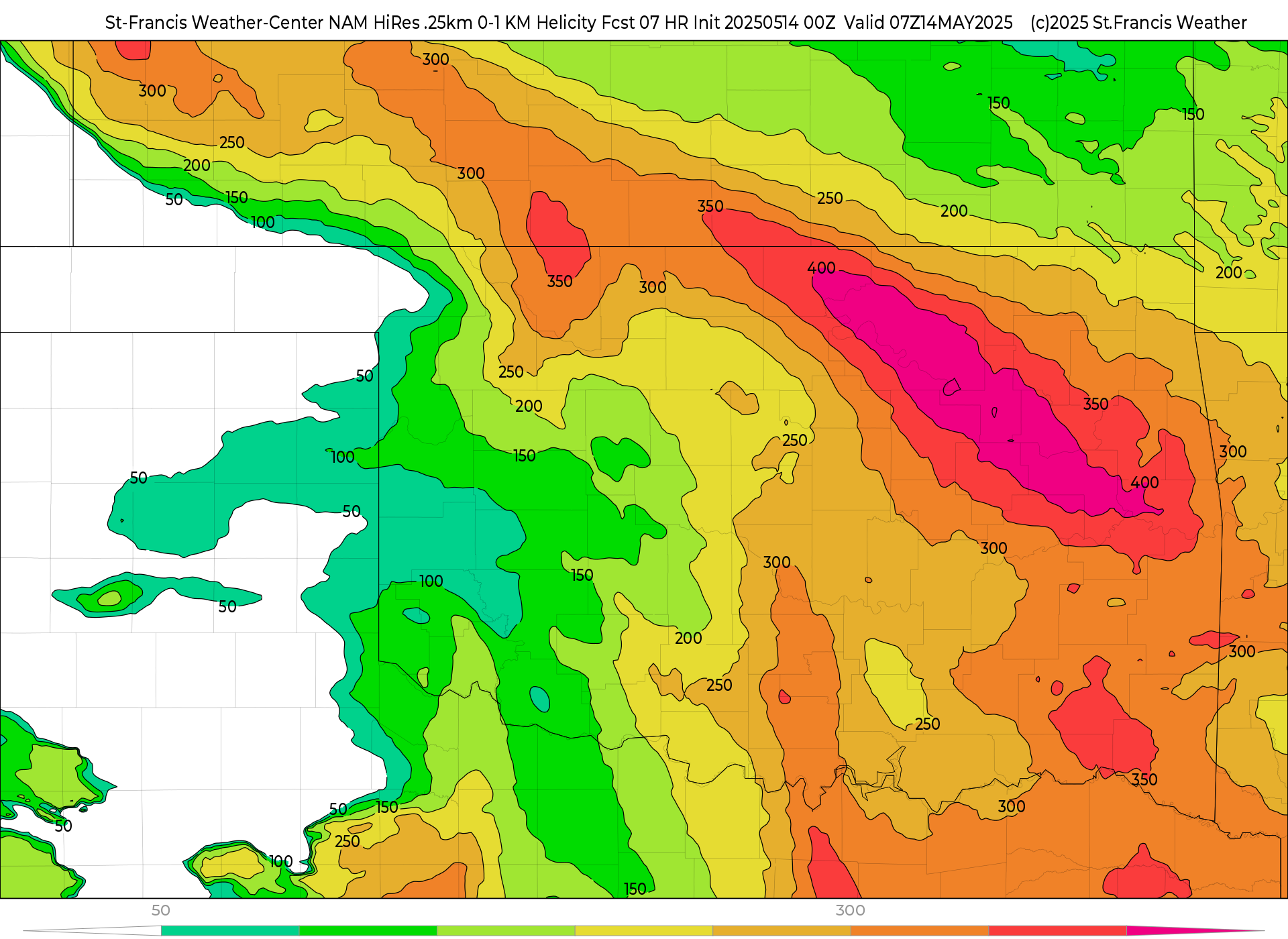The image size is (1288, 939).
Task: Click 'Init 20250514 00Z' in the header
Action: click(764, 23)
